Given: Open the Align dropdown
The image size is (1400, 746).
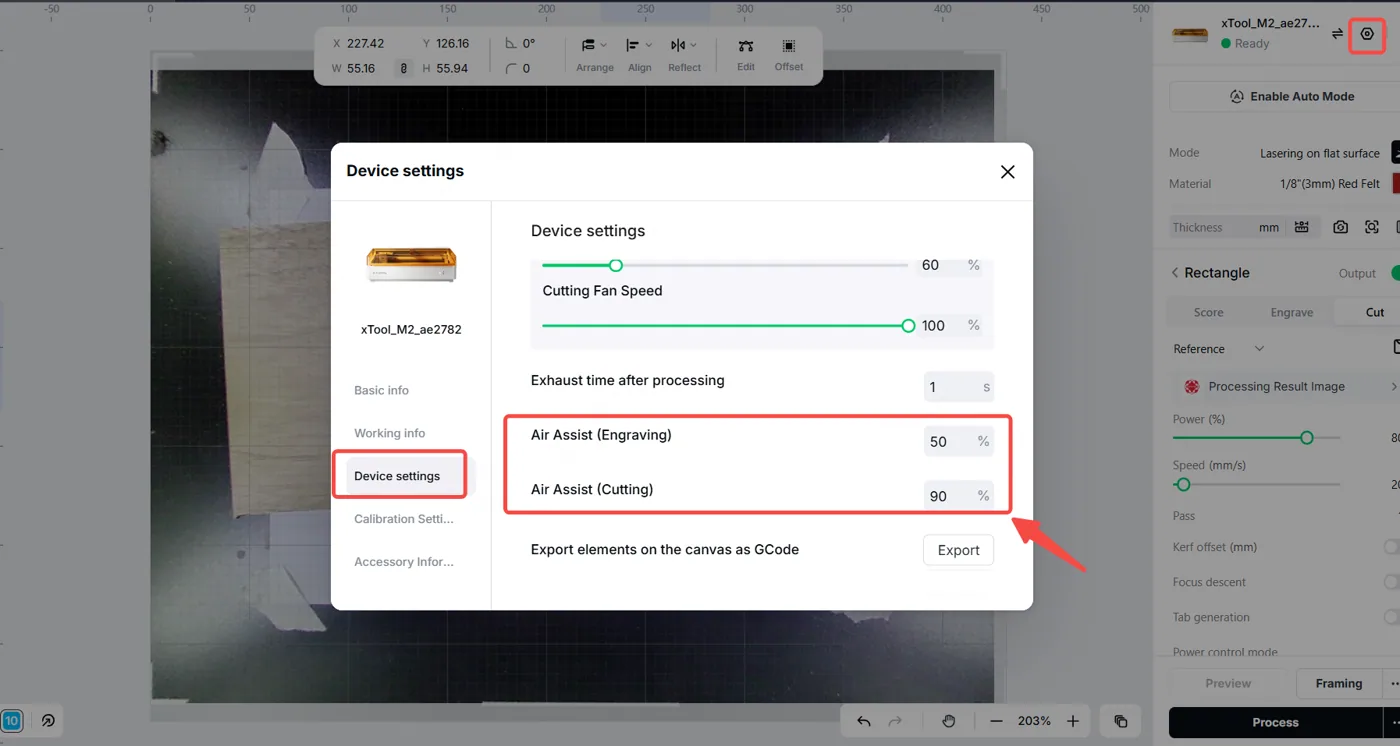Looking at the screenshot, I should (639, 54).
